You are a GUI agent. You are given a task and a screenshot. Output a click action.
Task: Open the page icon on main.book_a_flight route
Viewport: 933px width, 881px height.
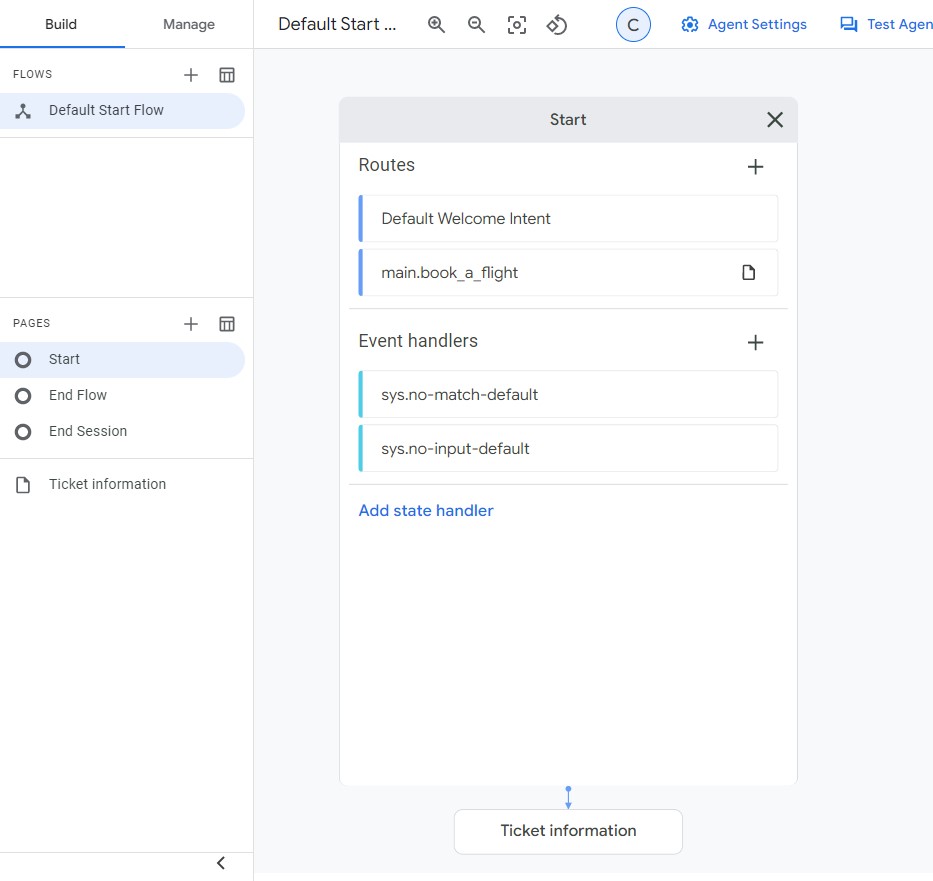click(749, 272)
